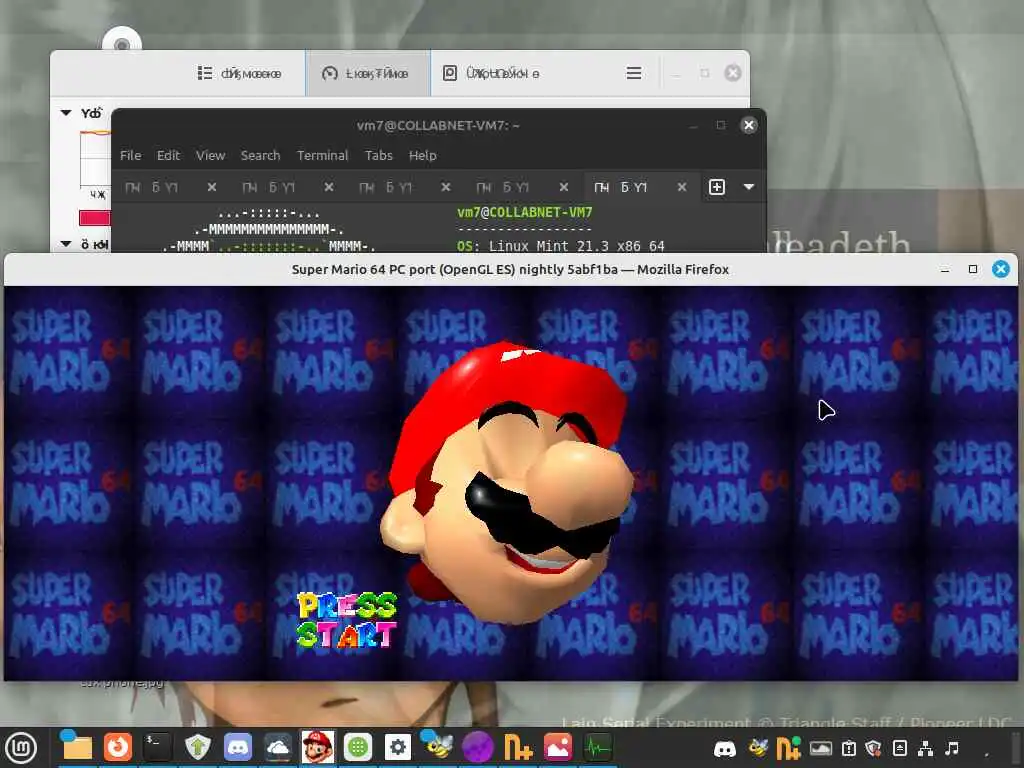Open the terminal Edit menu
1024x768 pixels.
coord(168,155)
